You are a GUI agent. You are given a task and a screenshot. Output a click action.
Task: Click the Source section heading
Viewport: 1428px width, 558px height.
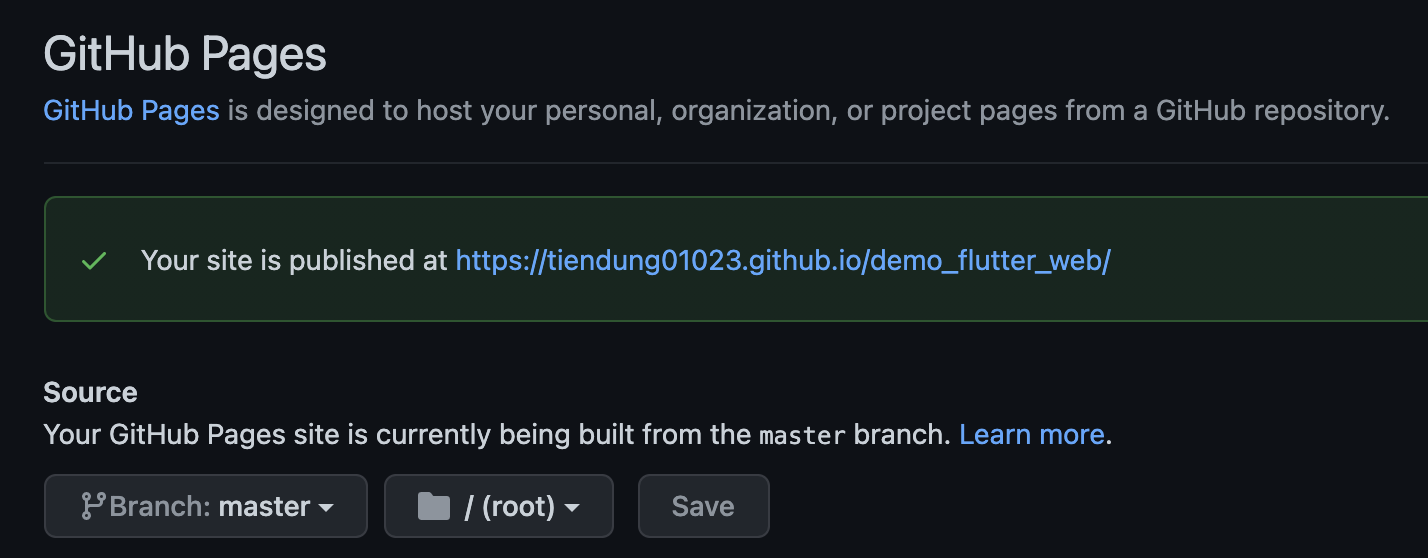90,392
